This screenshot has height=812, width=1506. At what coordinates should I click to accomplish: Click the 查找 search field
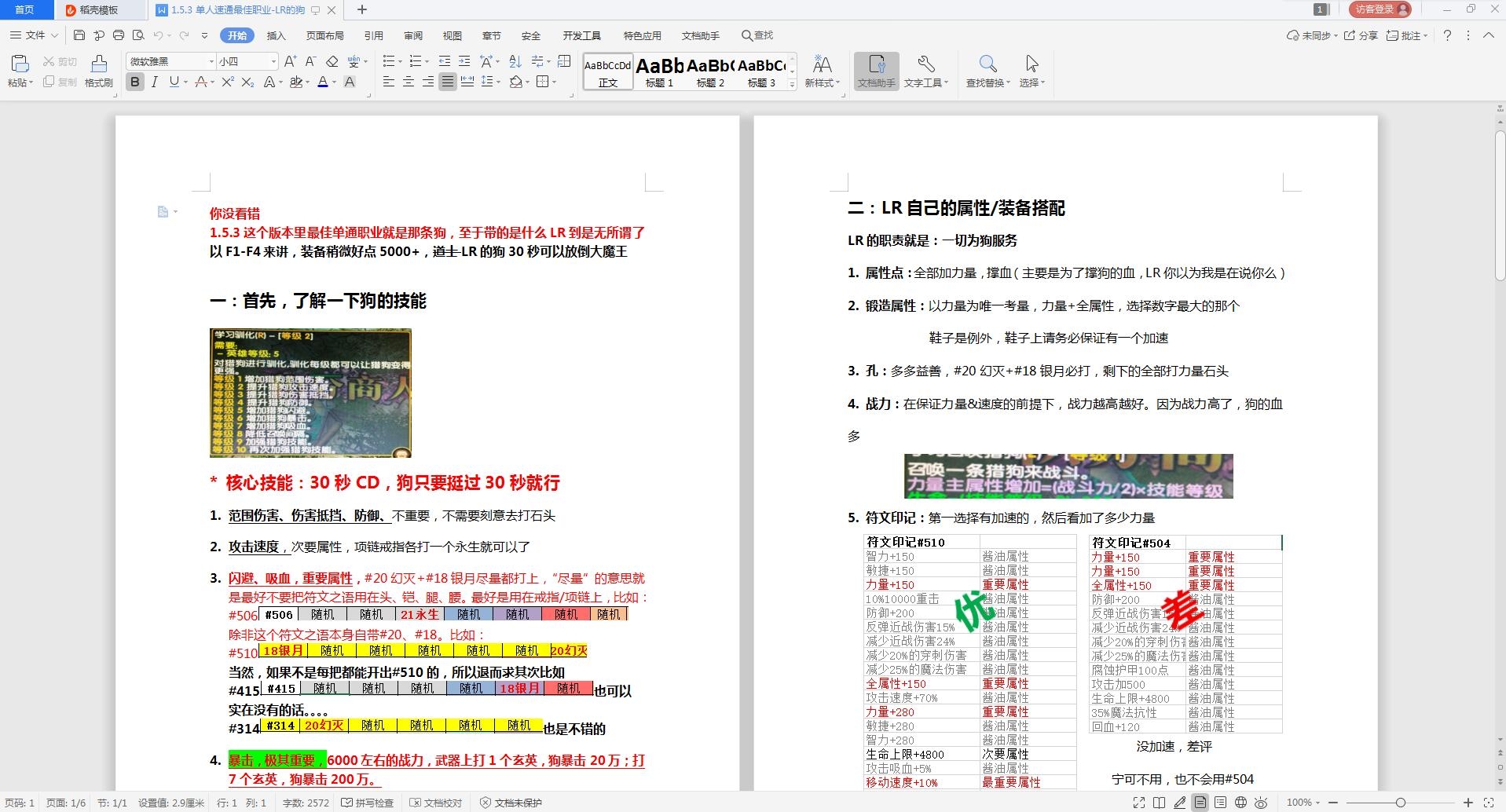tap(758, 35)
